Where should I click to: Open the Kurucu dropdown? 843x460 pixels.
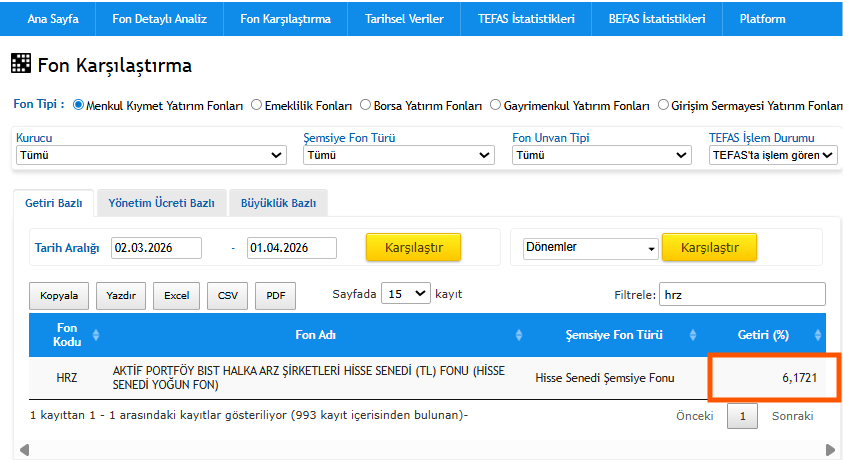[151, 155]
